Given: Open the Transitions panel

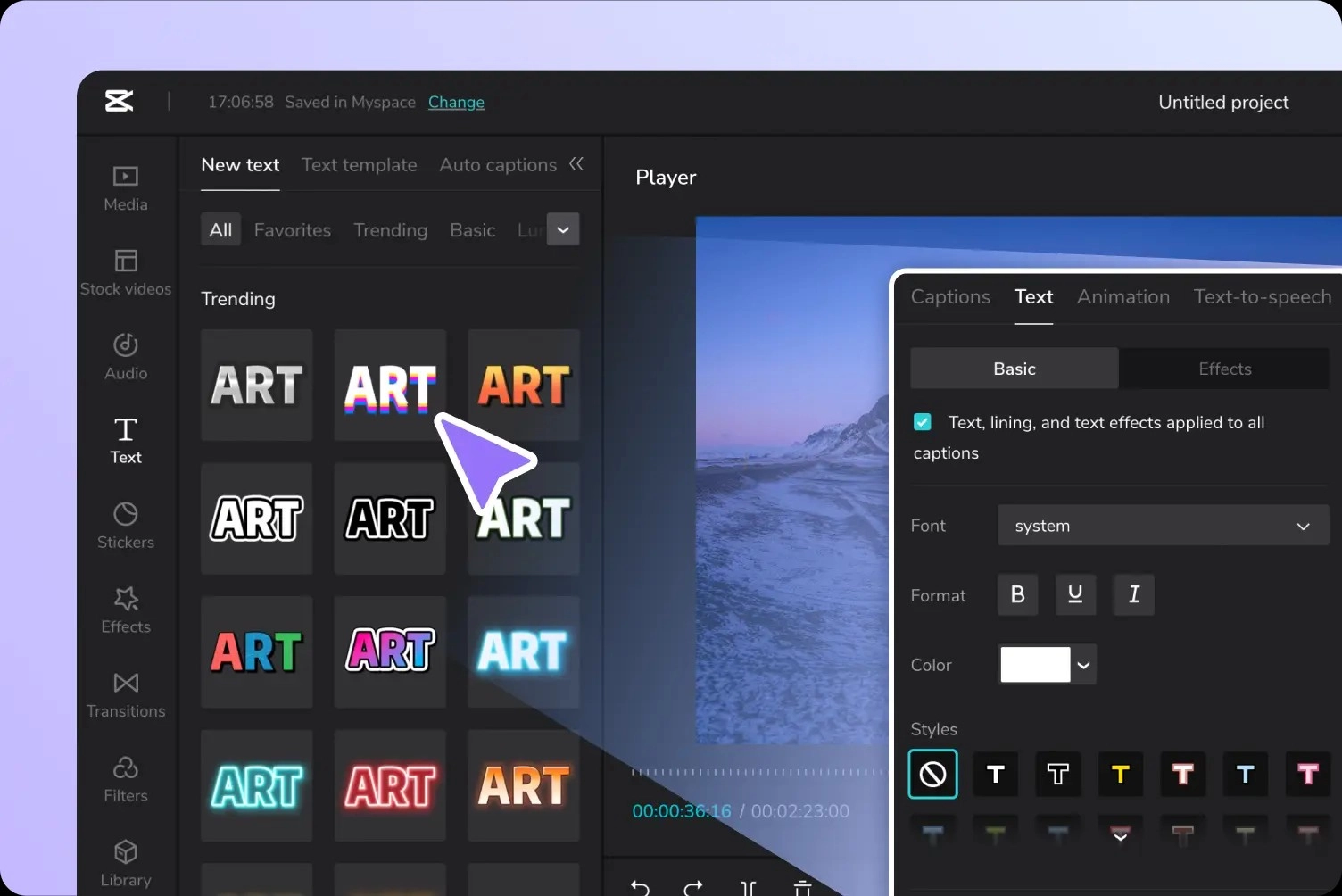Looking at the screenshot, I should tap(126, 694).
